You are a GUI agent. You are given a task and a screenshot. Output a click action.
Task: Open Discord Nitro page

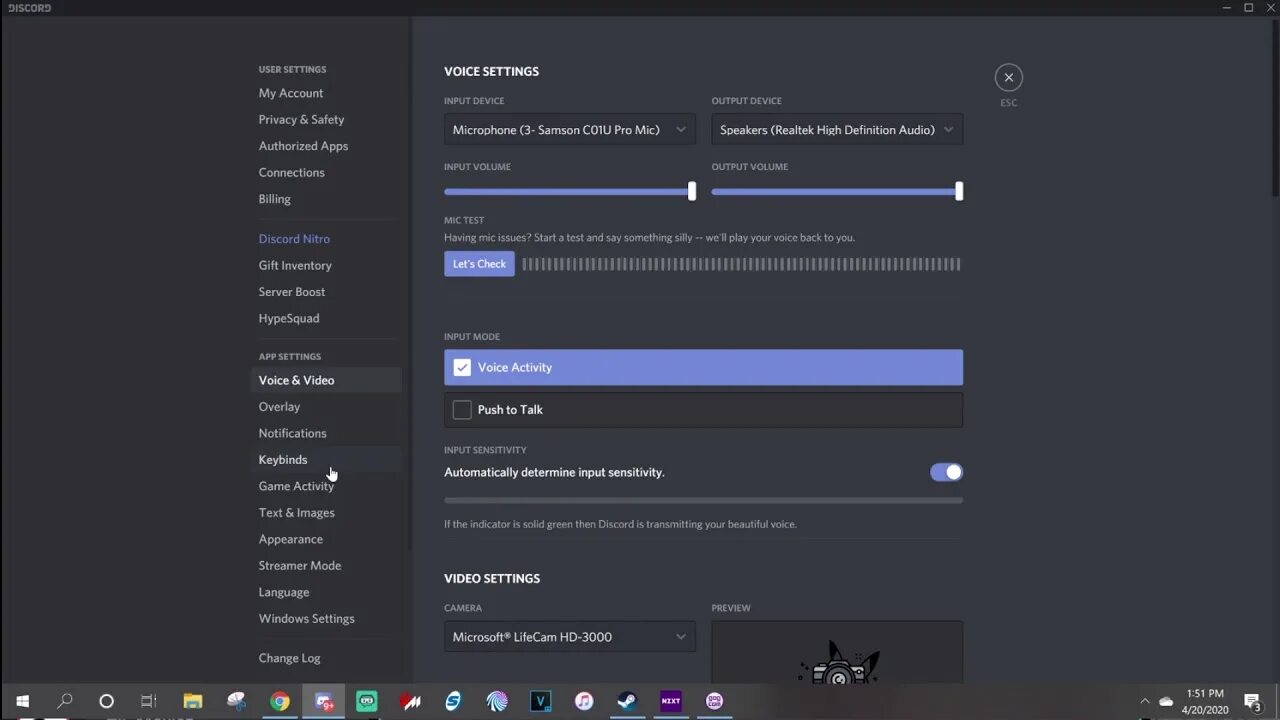pyautogui.click(x=294, y=239)
